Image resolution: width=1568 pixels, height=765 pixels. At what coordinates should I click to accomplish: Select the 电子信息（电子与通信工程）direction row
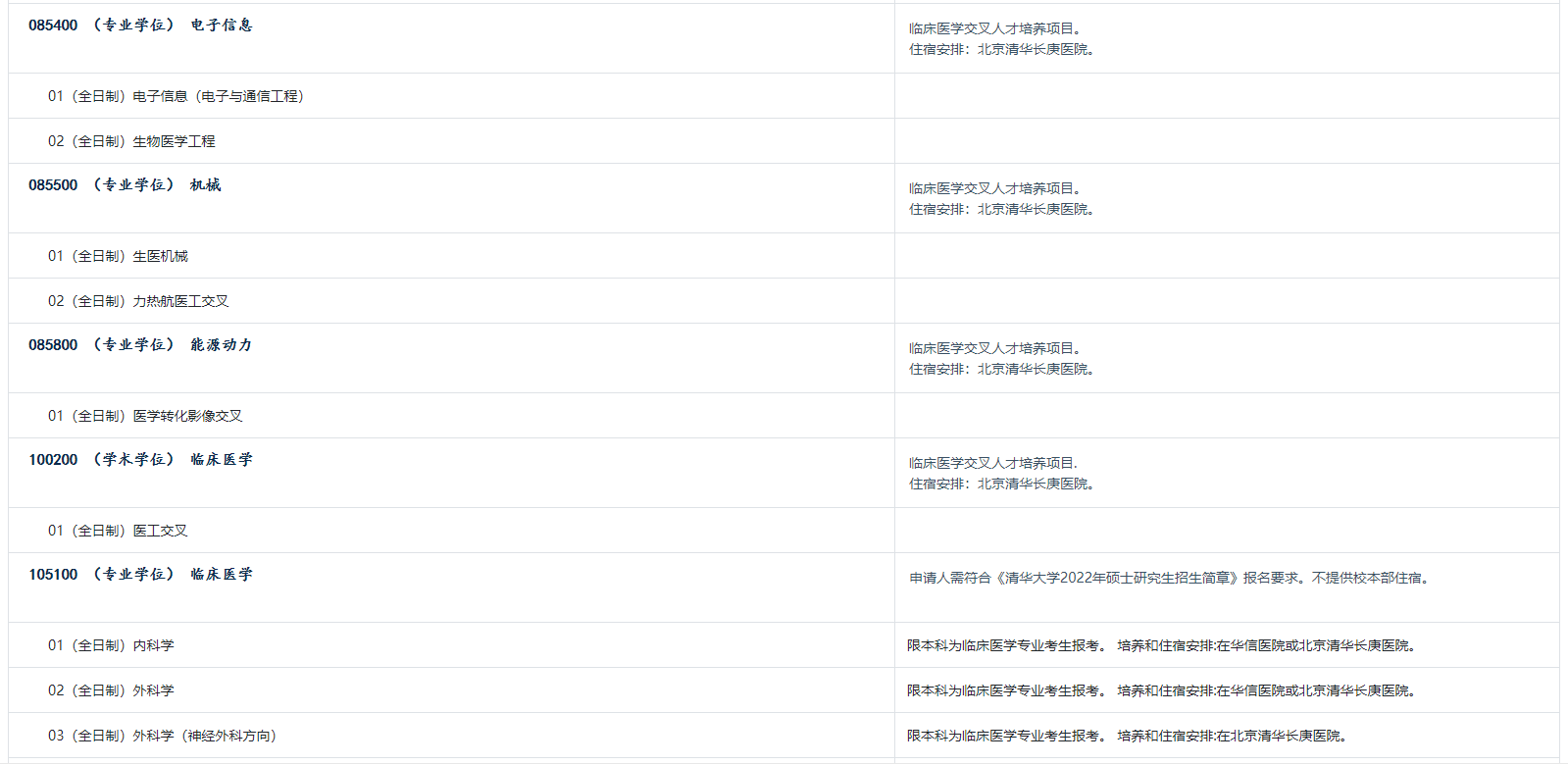click(176, 96)
